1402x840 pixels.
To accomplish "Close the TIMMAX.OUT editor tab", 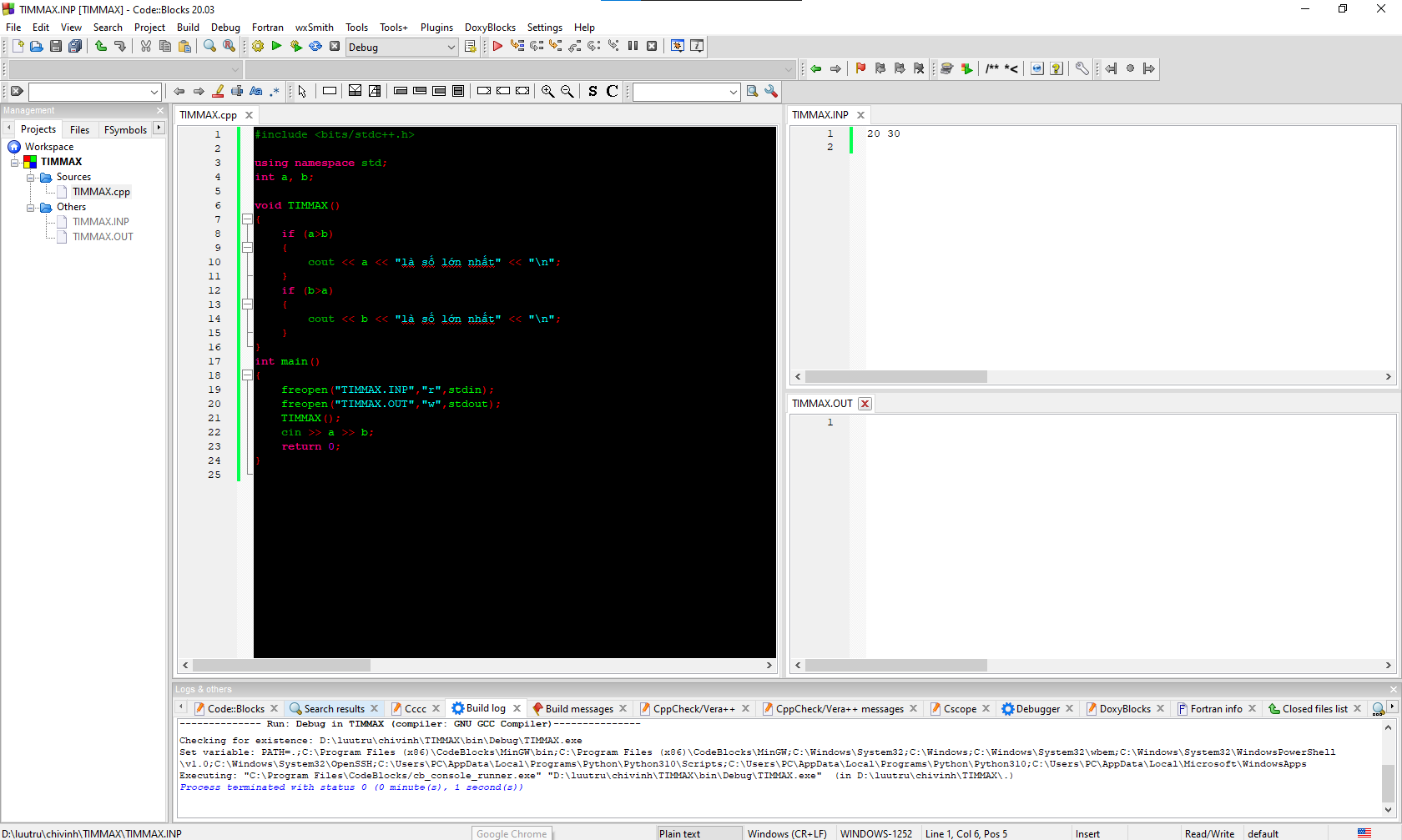I will pyautogui.click(x=865, y=404).
